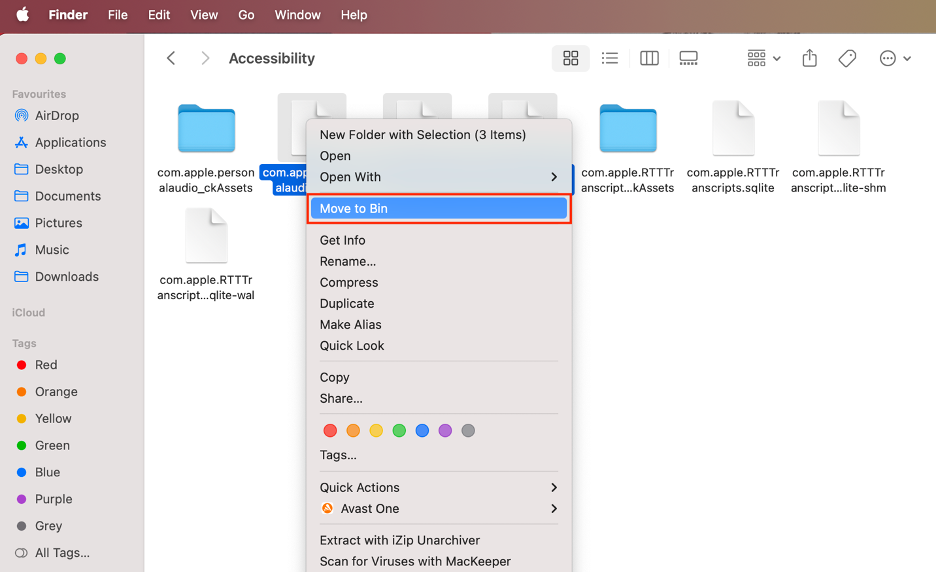Choose New Folder with Selection (3 Items)
The height and width of the screenshot is (572, 936).
[439, 135]
